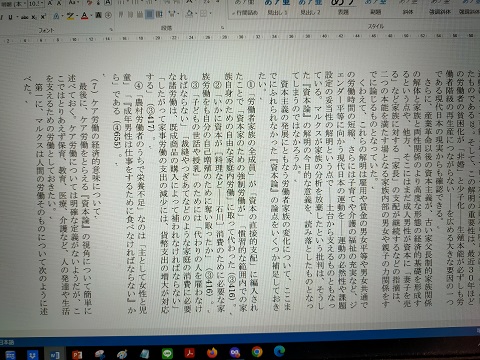Open Google Chrome from the taskbar
Viewport: 480px width, 360px height.
coord(257,351)
